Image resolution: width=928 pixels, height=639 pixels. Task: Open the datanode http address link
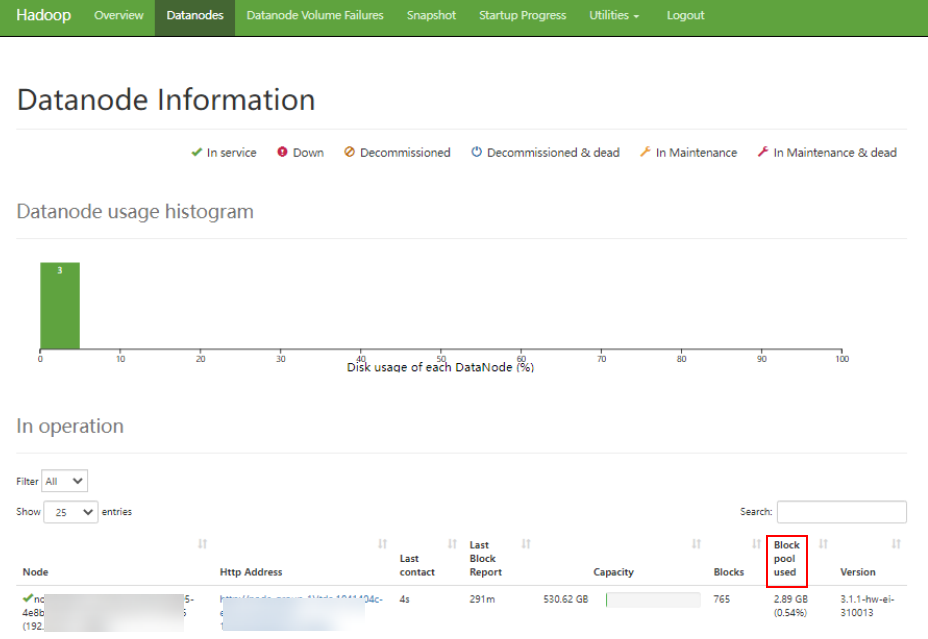301,612
